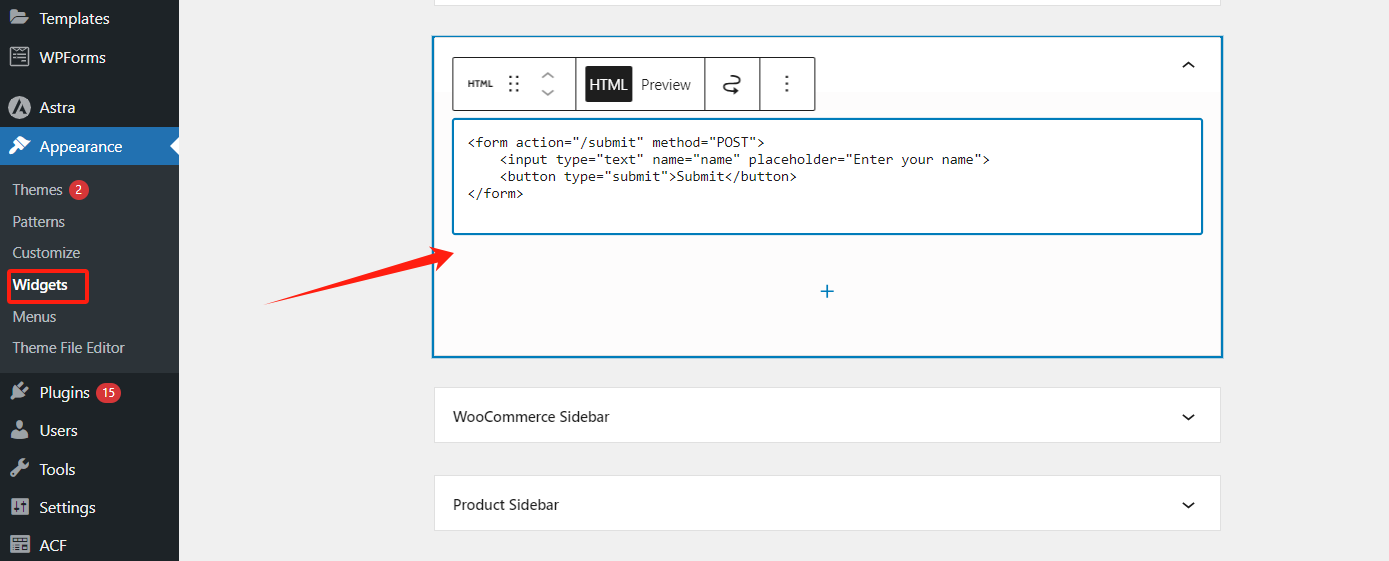The height and width of the screenshot is (561, 1389).
Task: Expand the WooCommerce Sidebar panel
Action: [x=1188, y=417]
